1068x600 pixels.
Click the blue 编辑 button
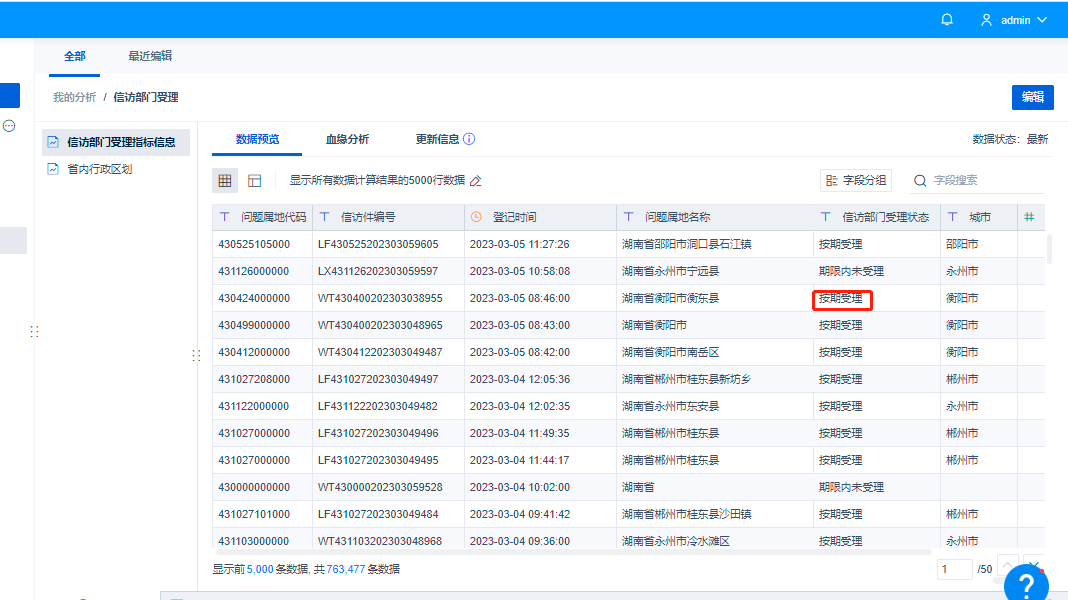1033,97
